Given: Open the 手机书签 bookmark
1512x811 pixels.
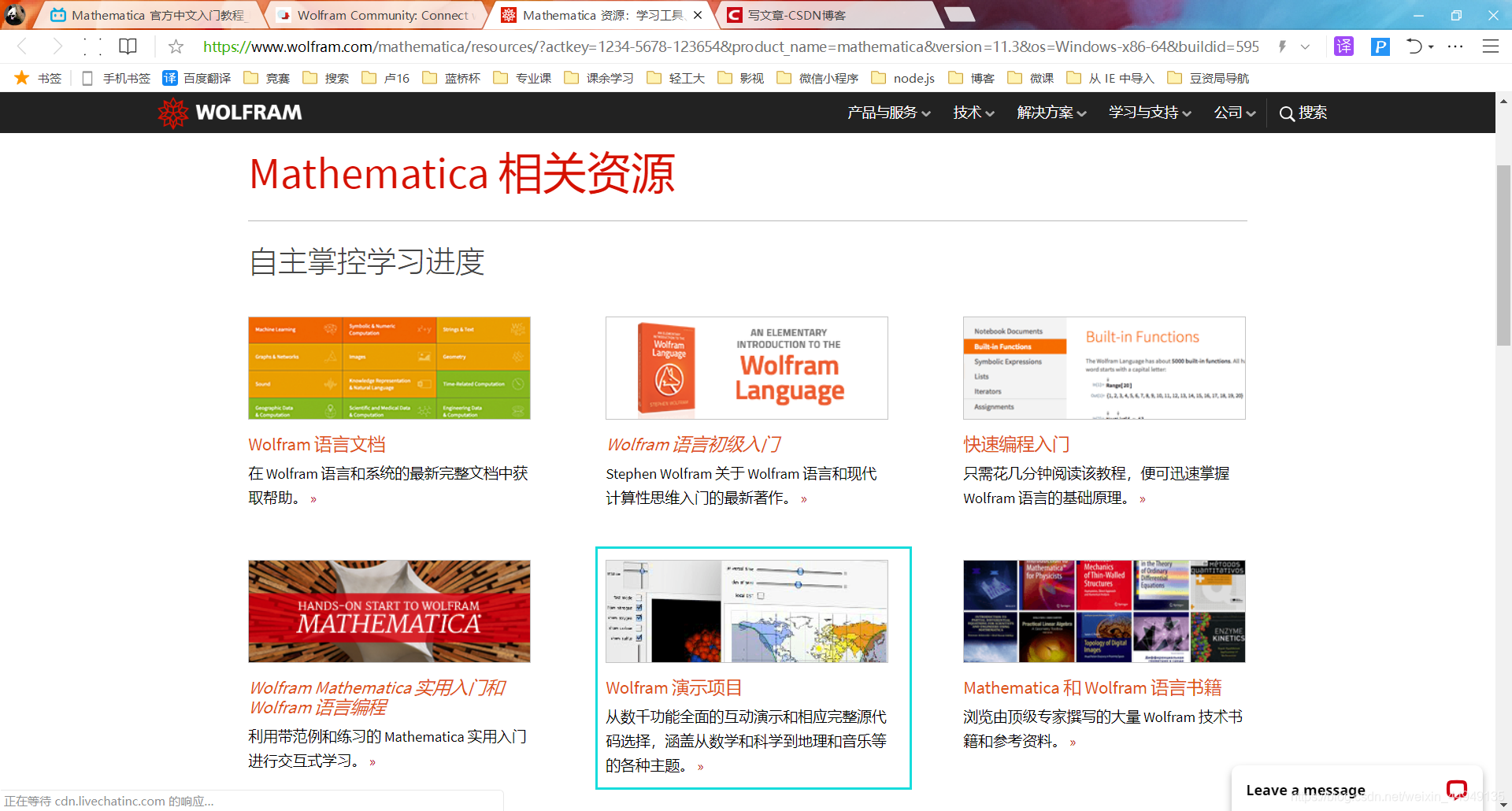Looking at the screenshot, I should [x=117, y=78].
